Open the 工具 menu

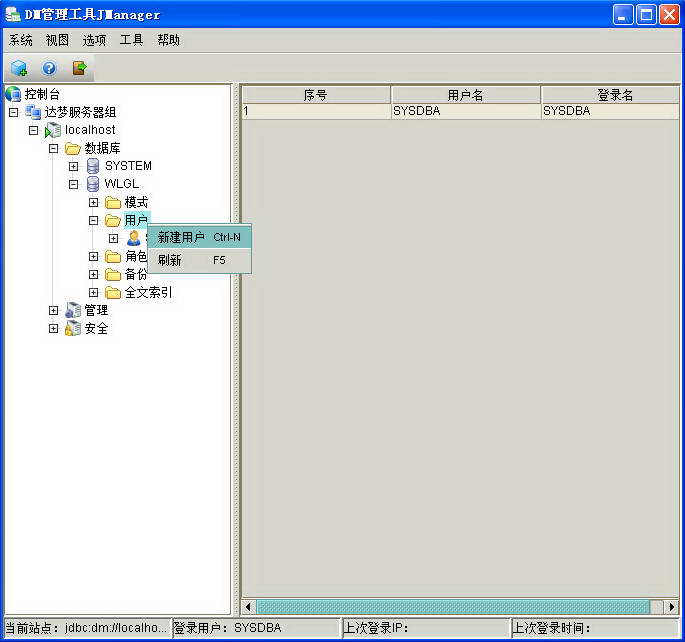pyautogui.click(x=131, y=40)
